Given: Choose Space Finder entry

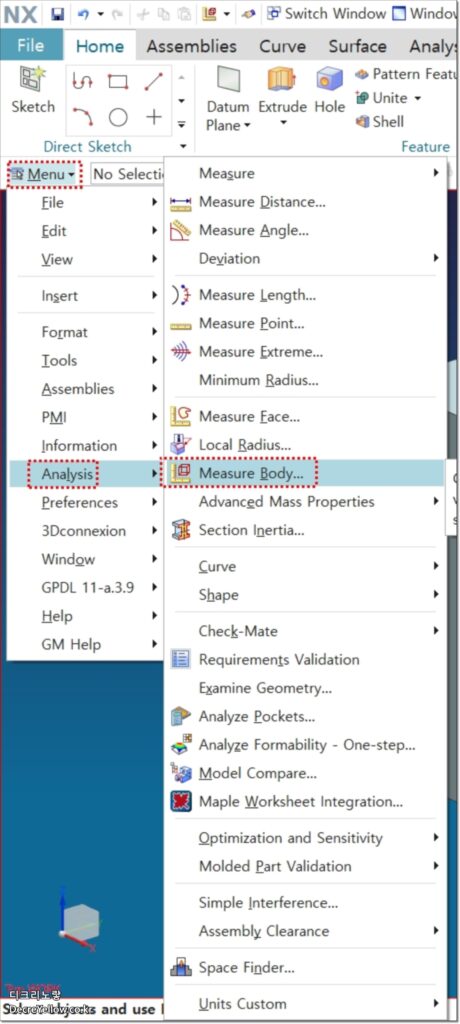Looking at the screenshot, I should (305, 967).
